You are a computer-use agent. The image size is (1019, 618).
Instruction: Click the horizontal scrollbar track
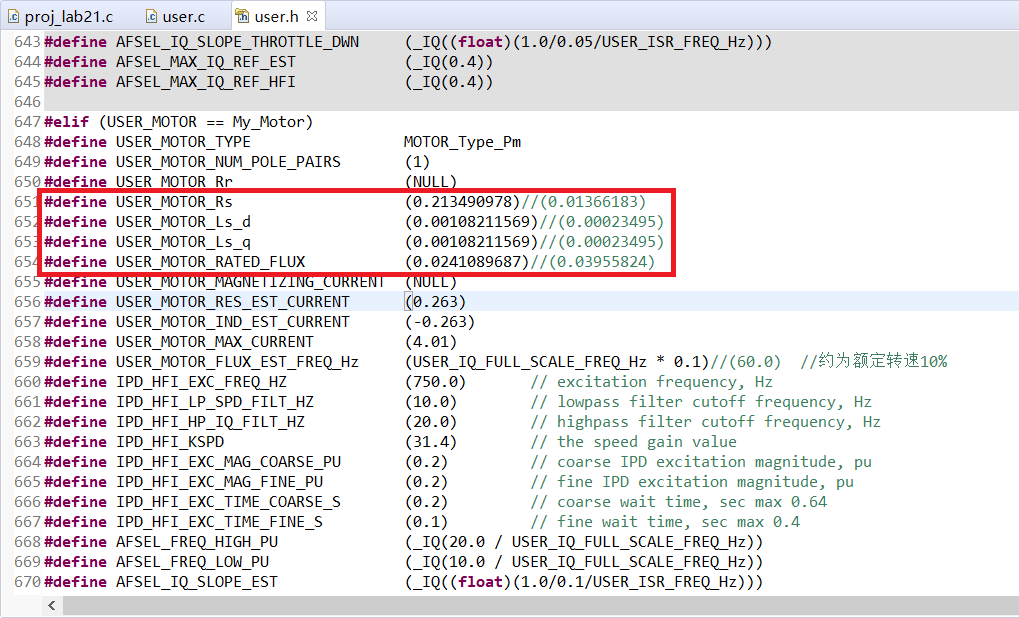(539, 606)
